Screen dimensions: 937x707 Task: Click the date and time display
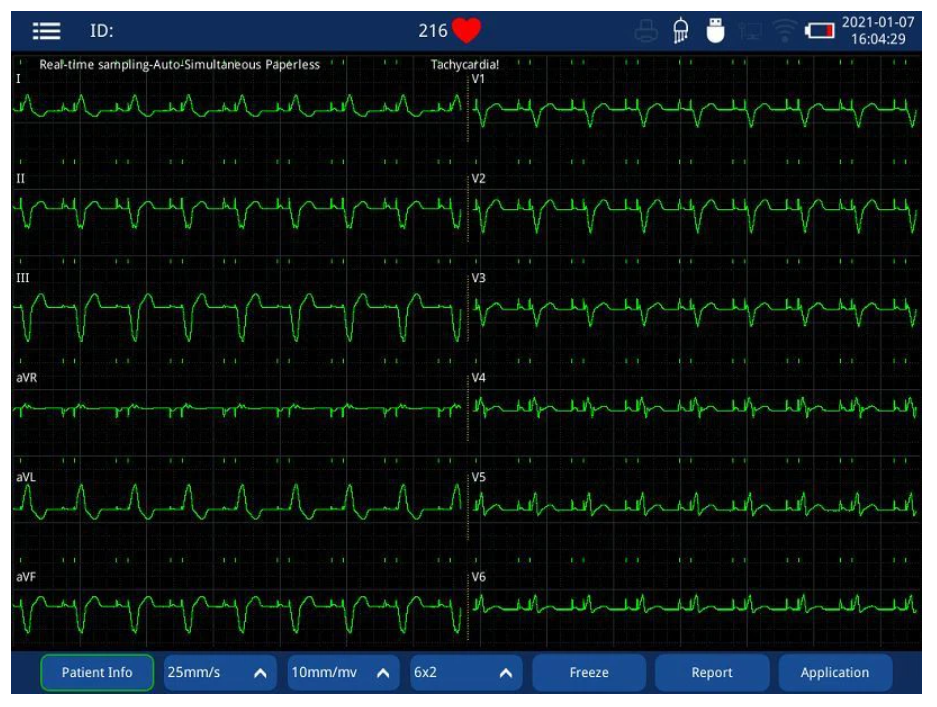[x=878, y=30]
